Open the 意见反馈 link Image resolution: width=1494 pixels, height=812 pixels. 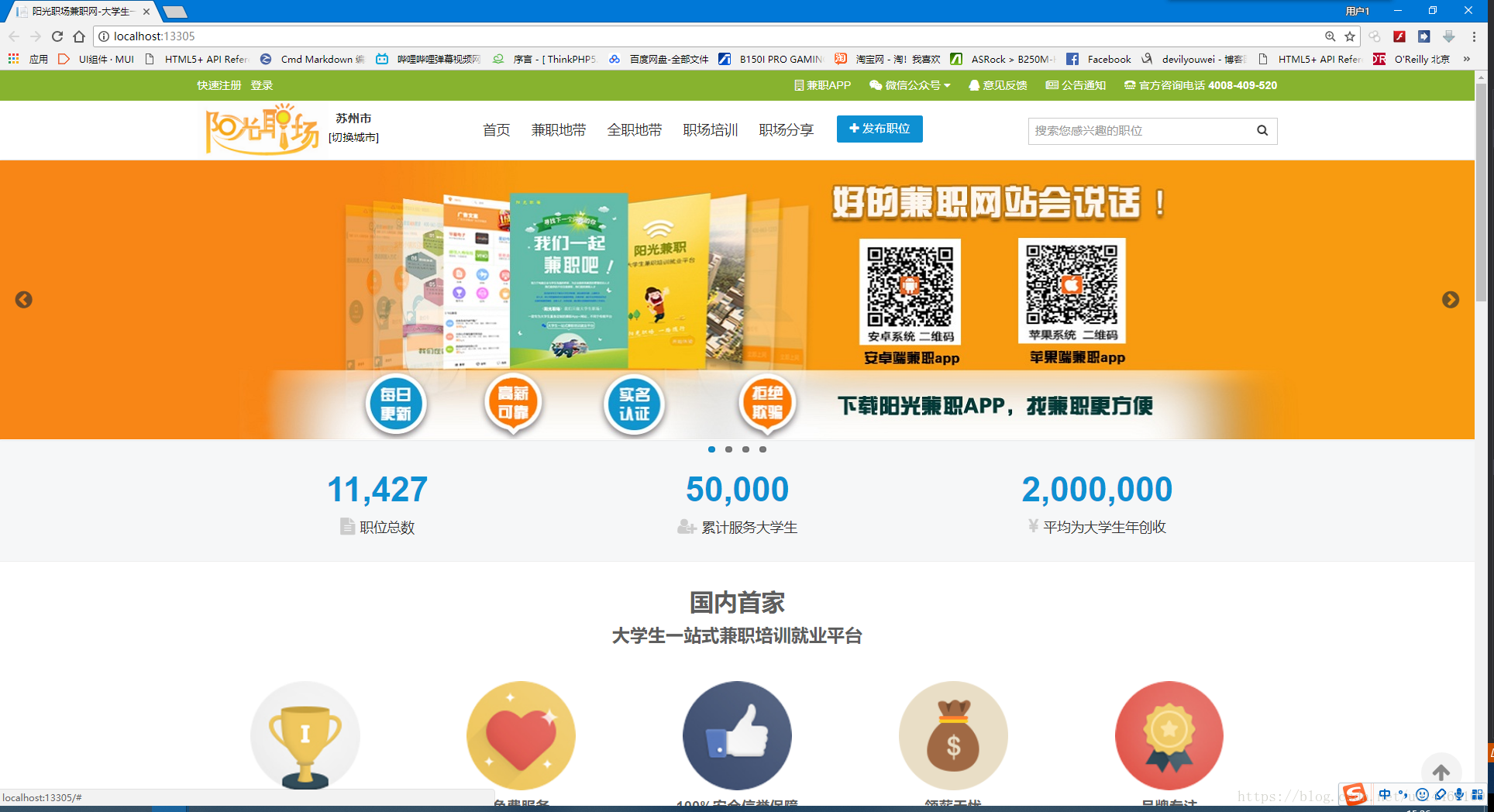pos(997,85)
